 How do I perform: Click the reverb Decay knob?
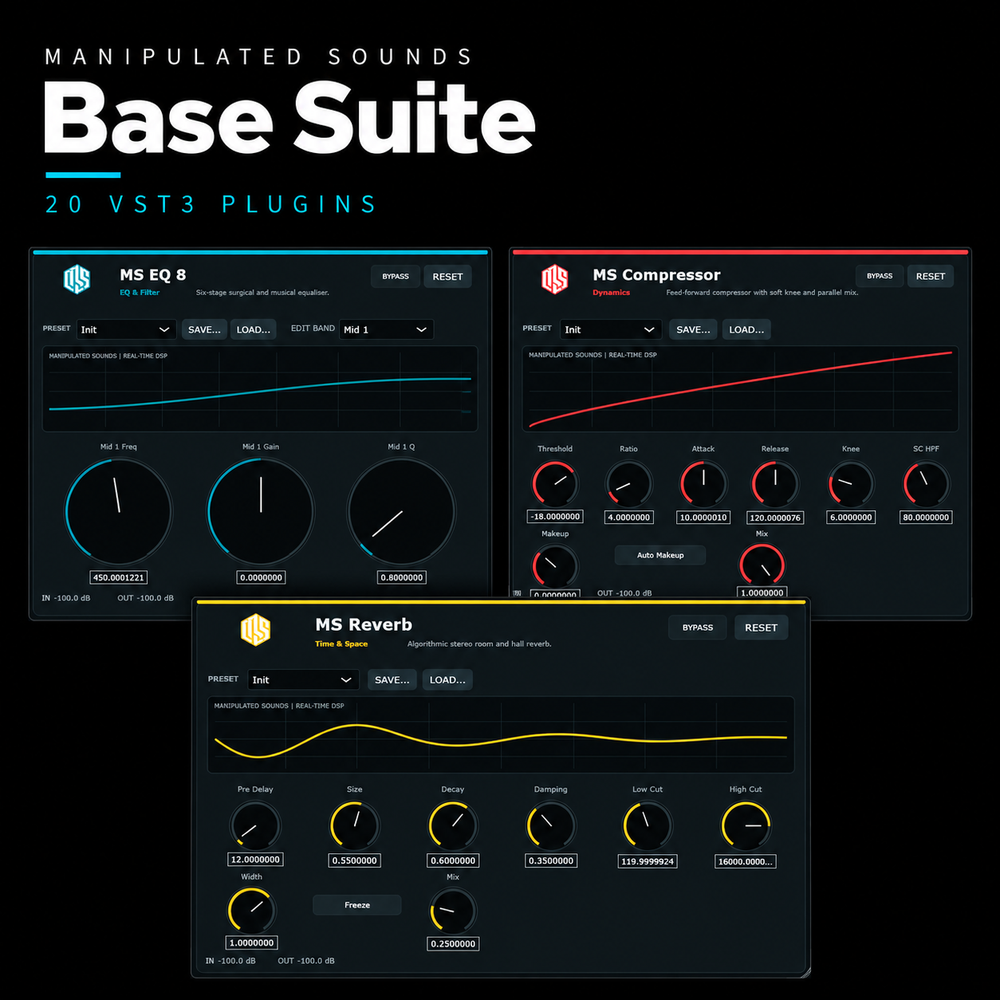click(x=453, y=826)
